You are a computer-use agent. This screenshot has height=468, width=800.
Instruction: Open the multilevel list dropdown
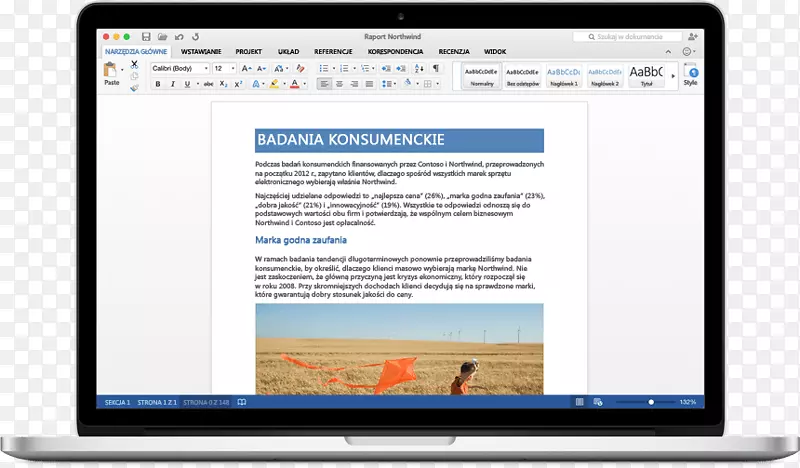click(373, 68)
